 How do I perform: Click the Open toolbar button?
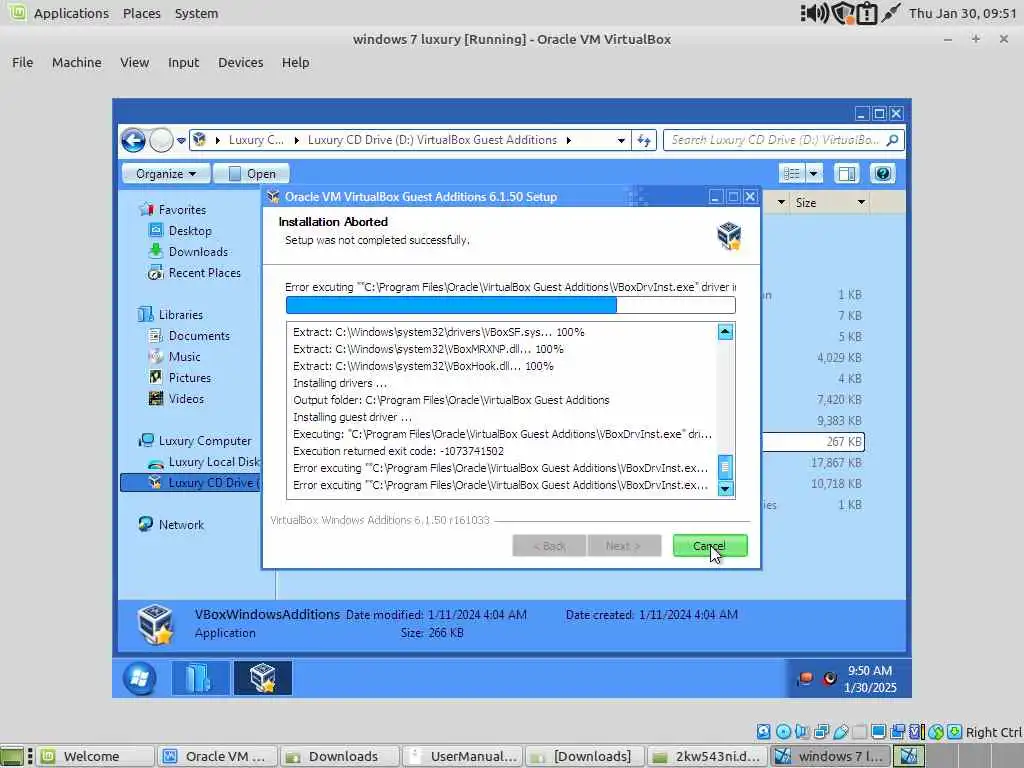pyautogui.click(x=251, y=174)
